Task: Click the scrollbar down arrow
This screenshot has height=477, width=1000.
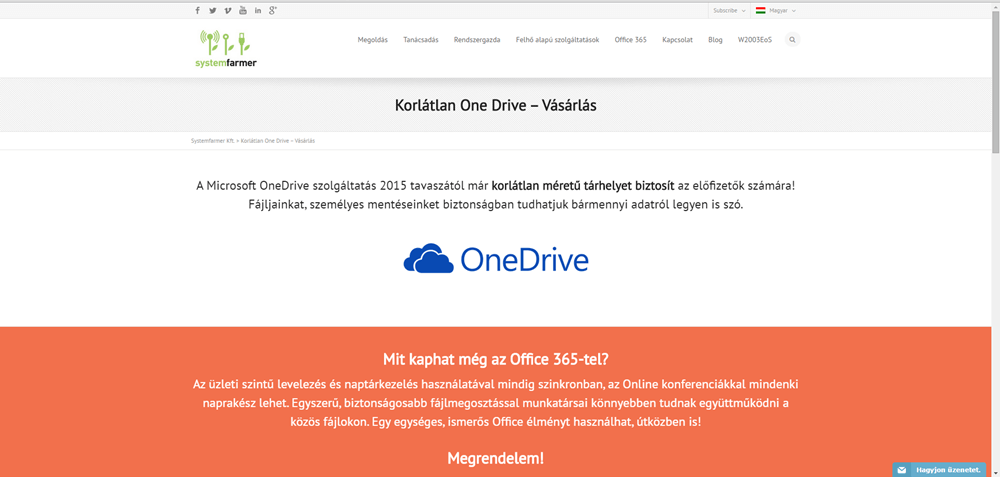Action: coord(994,471)
